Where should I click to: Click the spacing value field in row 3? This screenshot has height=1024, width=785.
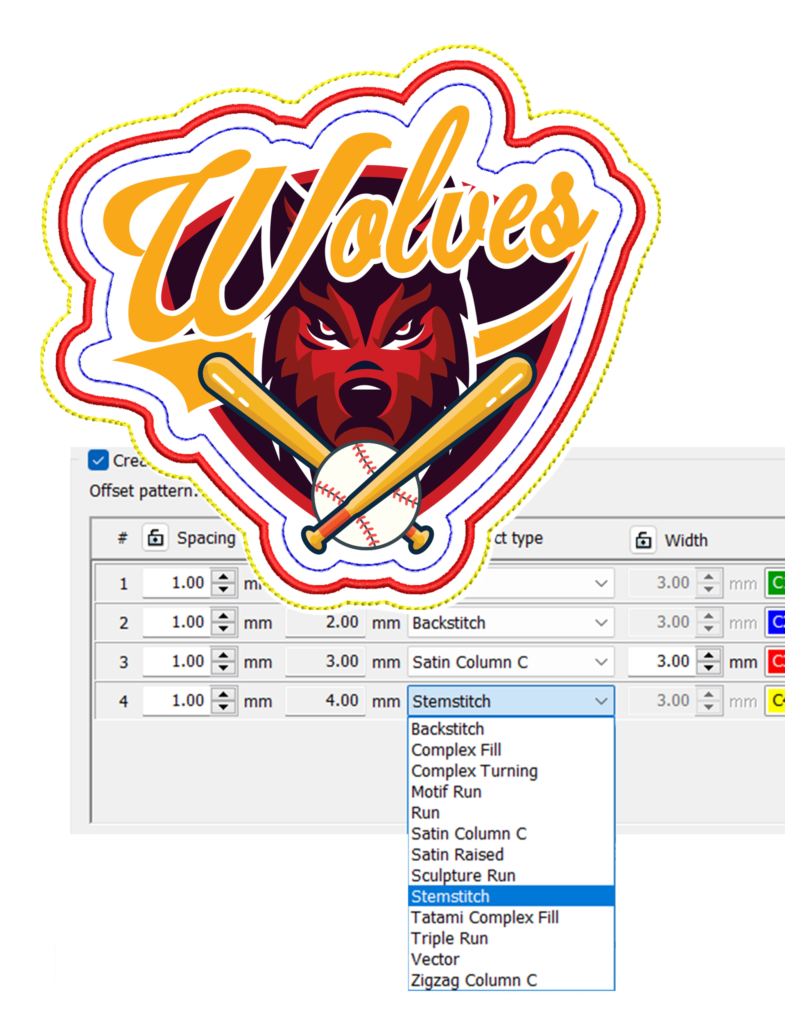point(176,661)
